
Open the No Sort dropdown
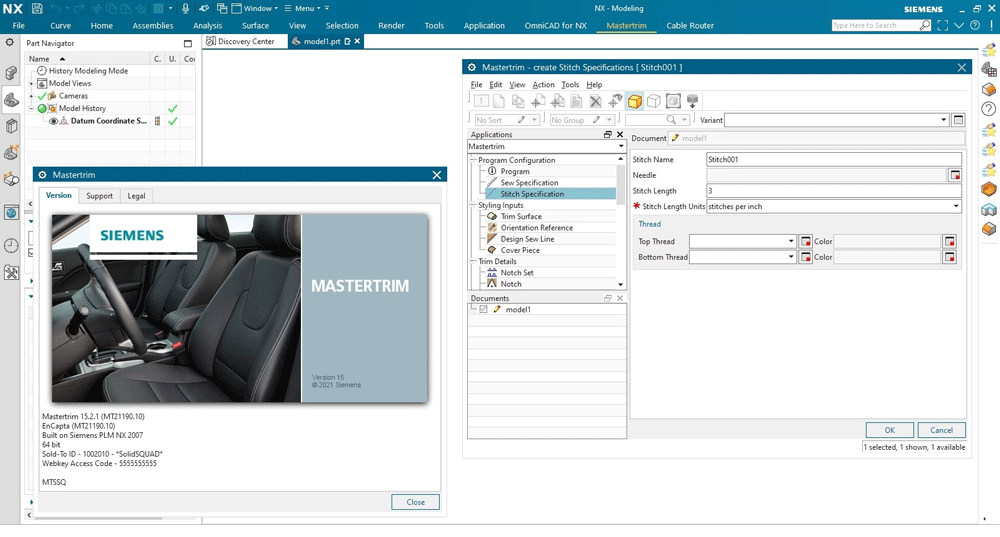tap(534, 120)
